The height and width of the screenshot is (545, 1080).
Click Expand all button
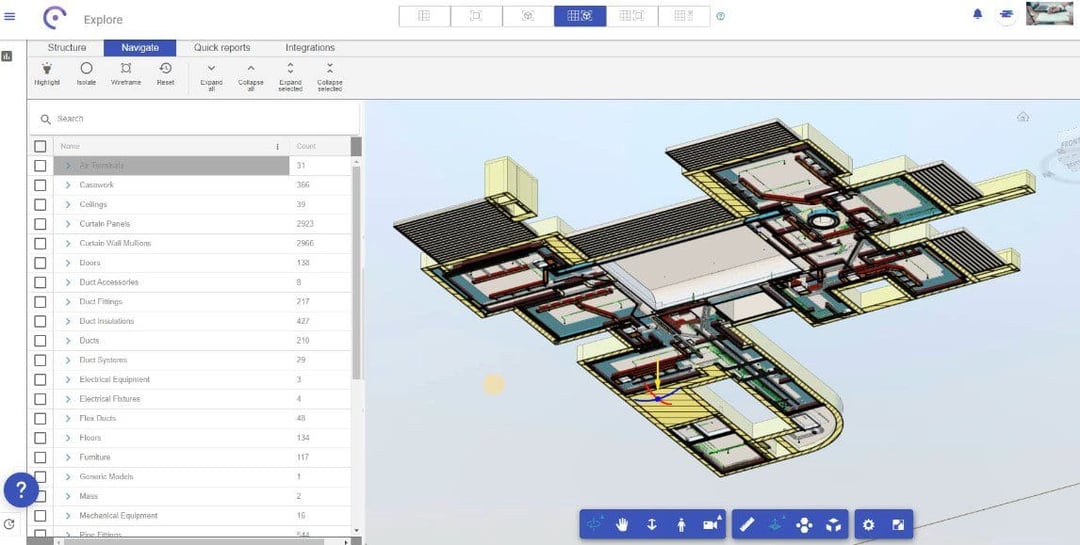[211, 76]
